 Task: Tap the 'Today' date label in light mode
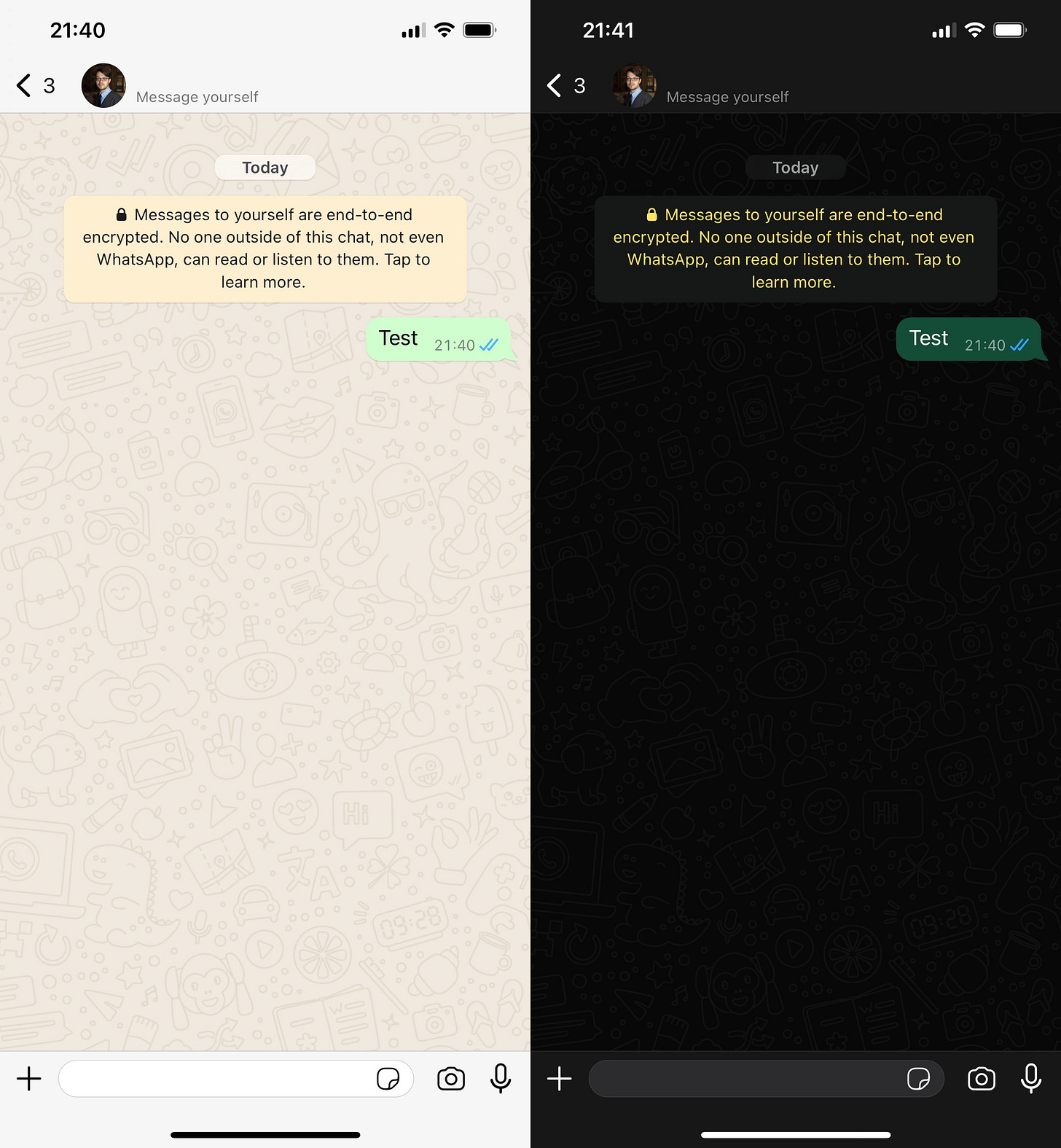[x=265, y=168]
